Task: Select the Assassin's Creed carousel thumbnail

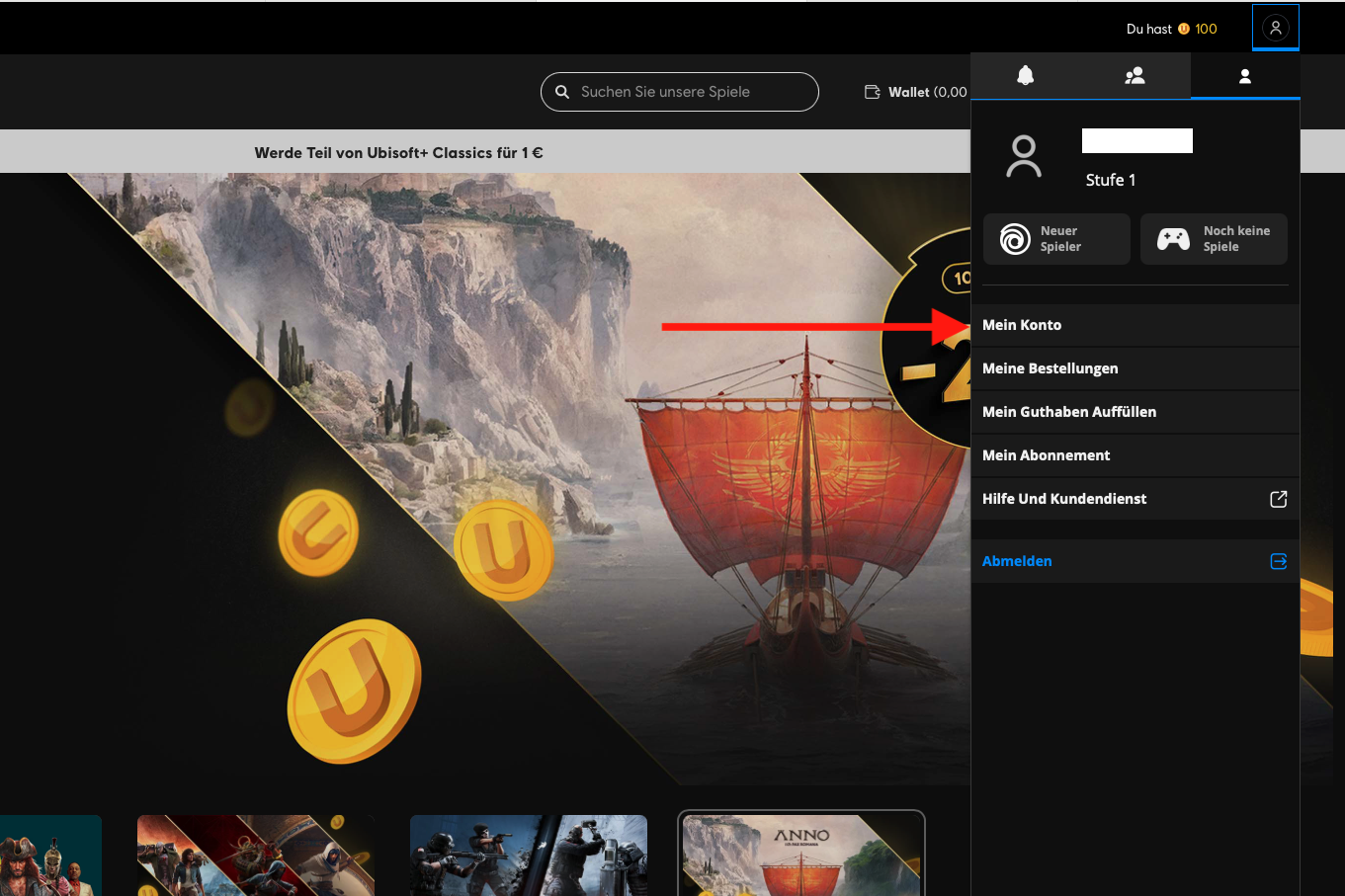Action: point(256,855)
